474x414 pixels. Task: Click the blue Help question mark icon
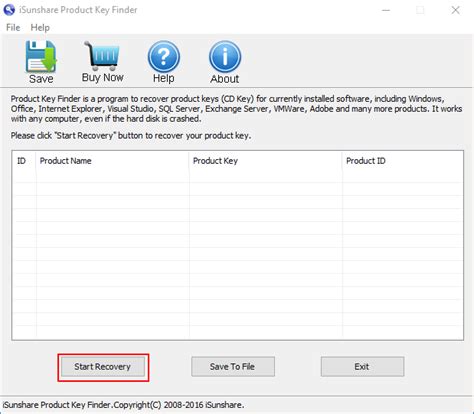click(x=164, y=56)
